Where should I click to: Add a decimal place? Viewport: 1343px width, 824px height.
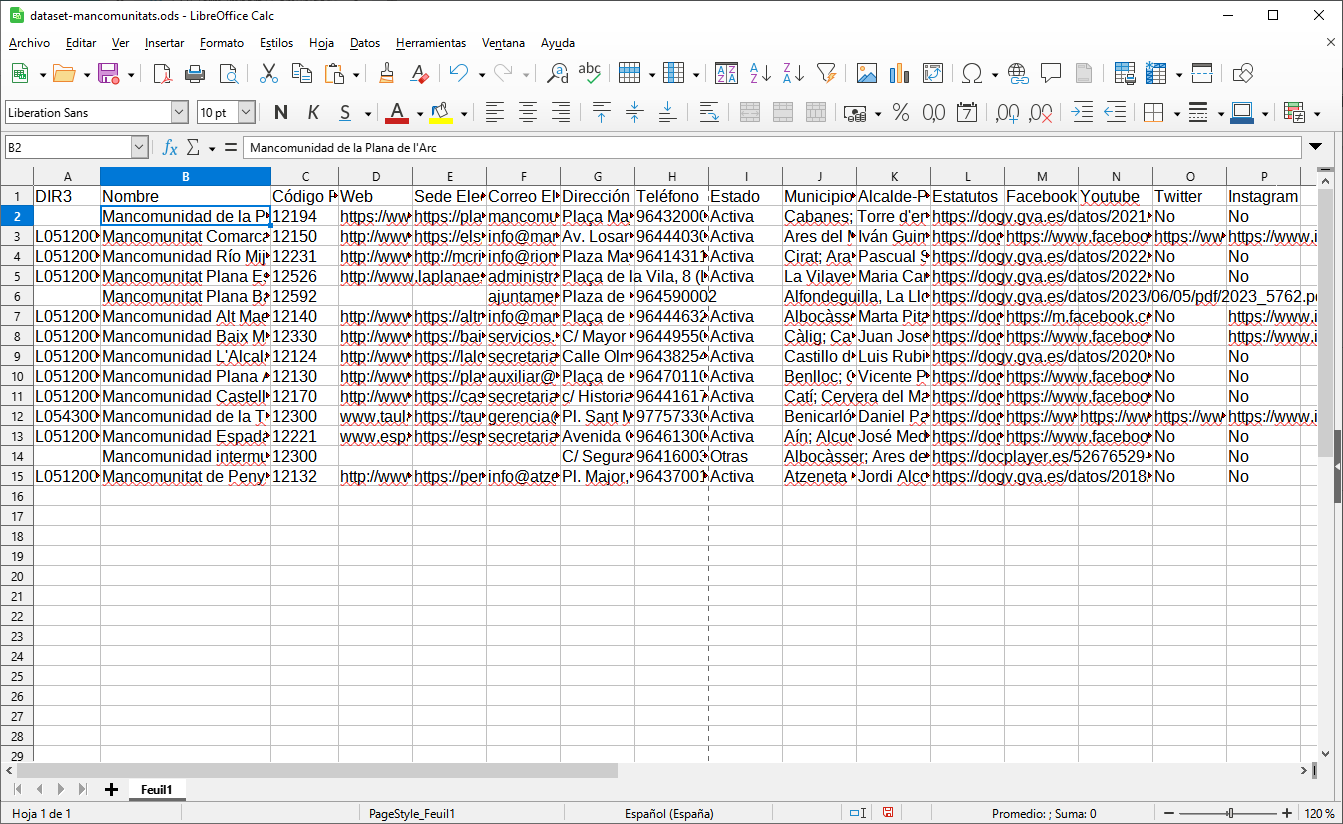point(1007,113)
